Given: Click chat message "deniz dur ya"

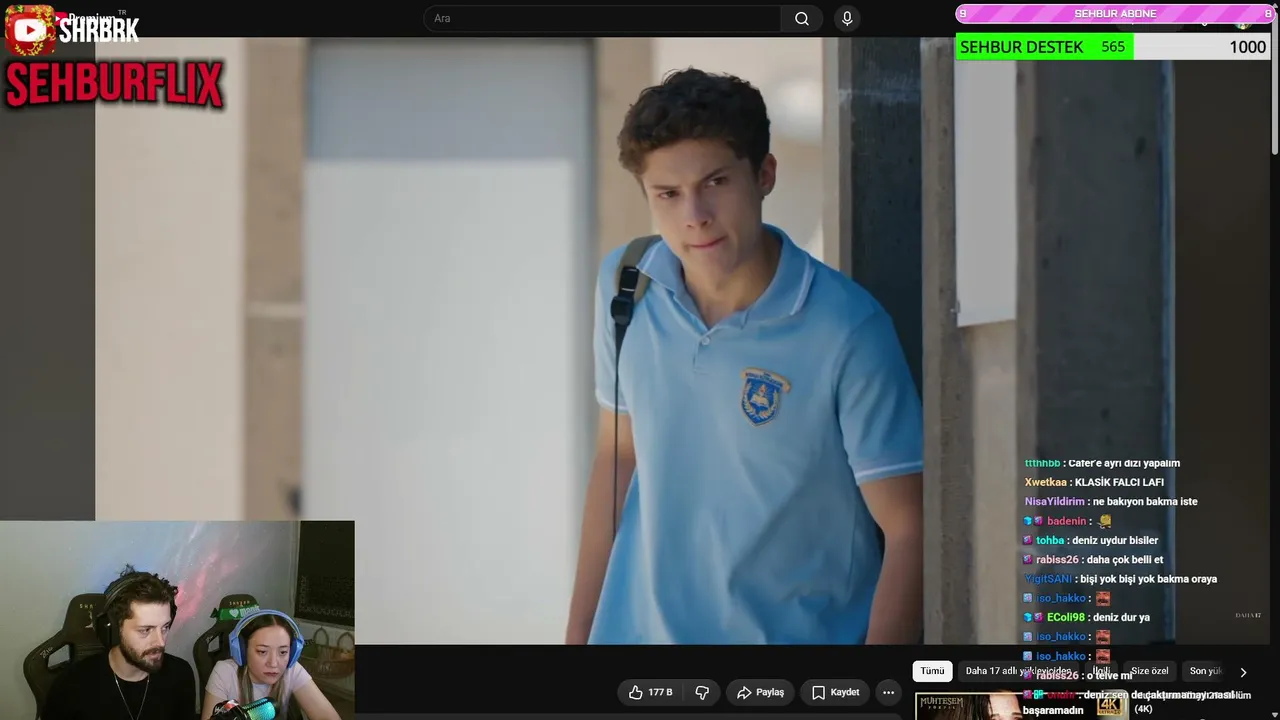Looking at the screenshot, I should [x=1121, y=617].
